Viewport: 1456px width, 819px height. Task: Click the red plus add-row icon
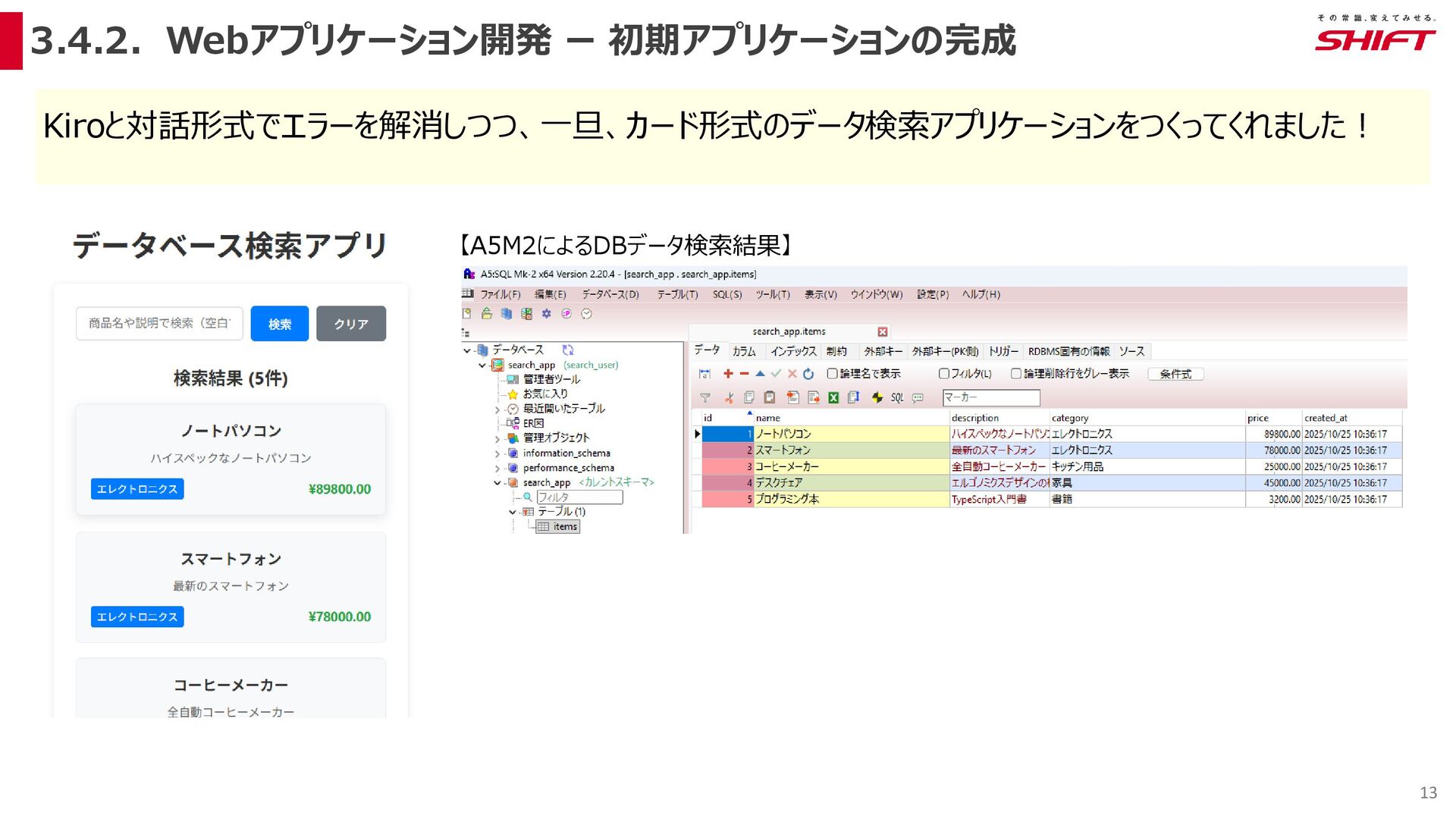[x=728, y=374]
